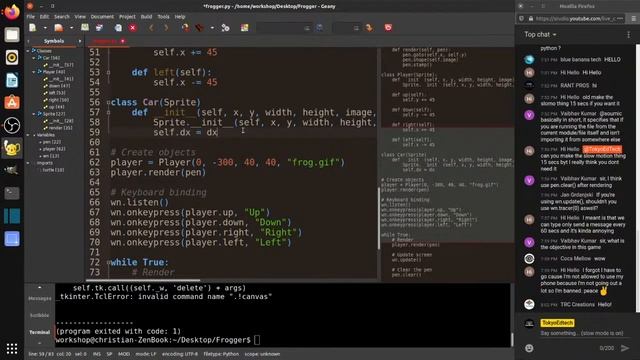Toggle fold marker on line 72 while True

point(108,262)
